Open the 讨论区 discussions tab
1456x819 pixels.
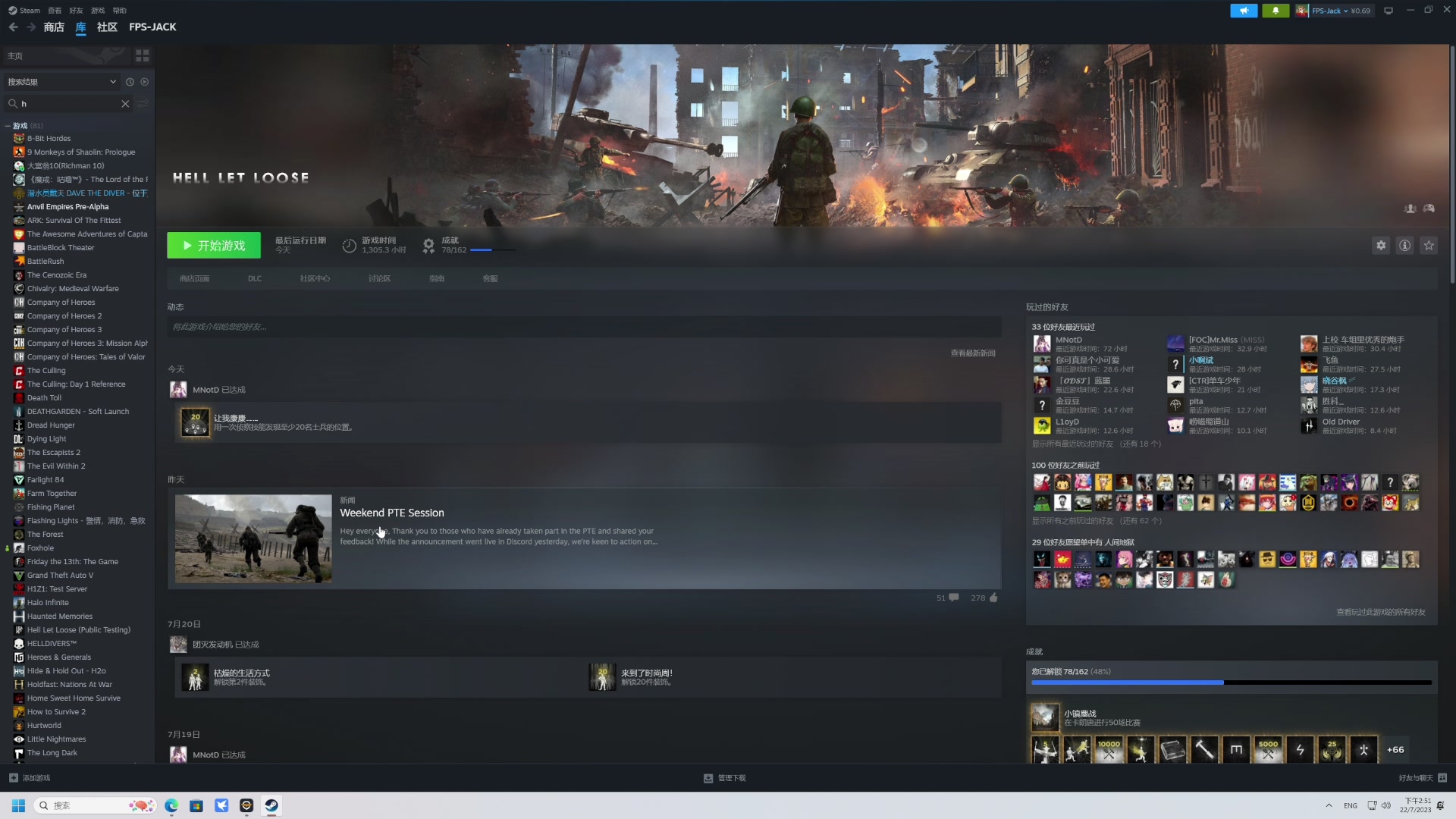click(x=379, y=279)
